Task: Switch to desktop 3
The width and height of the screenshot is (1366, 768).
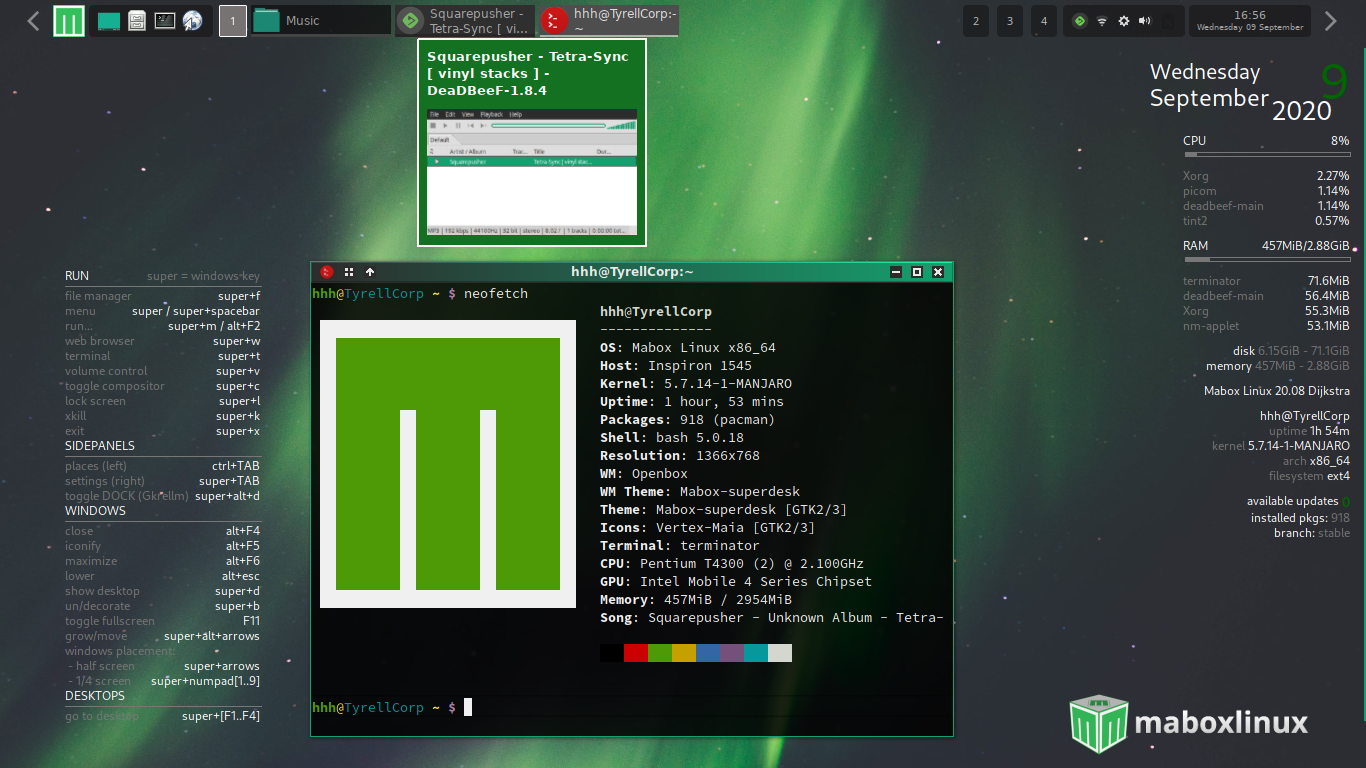Action: click(x=1010, y=20)
